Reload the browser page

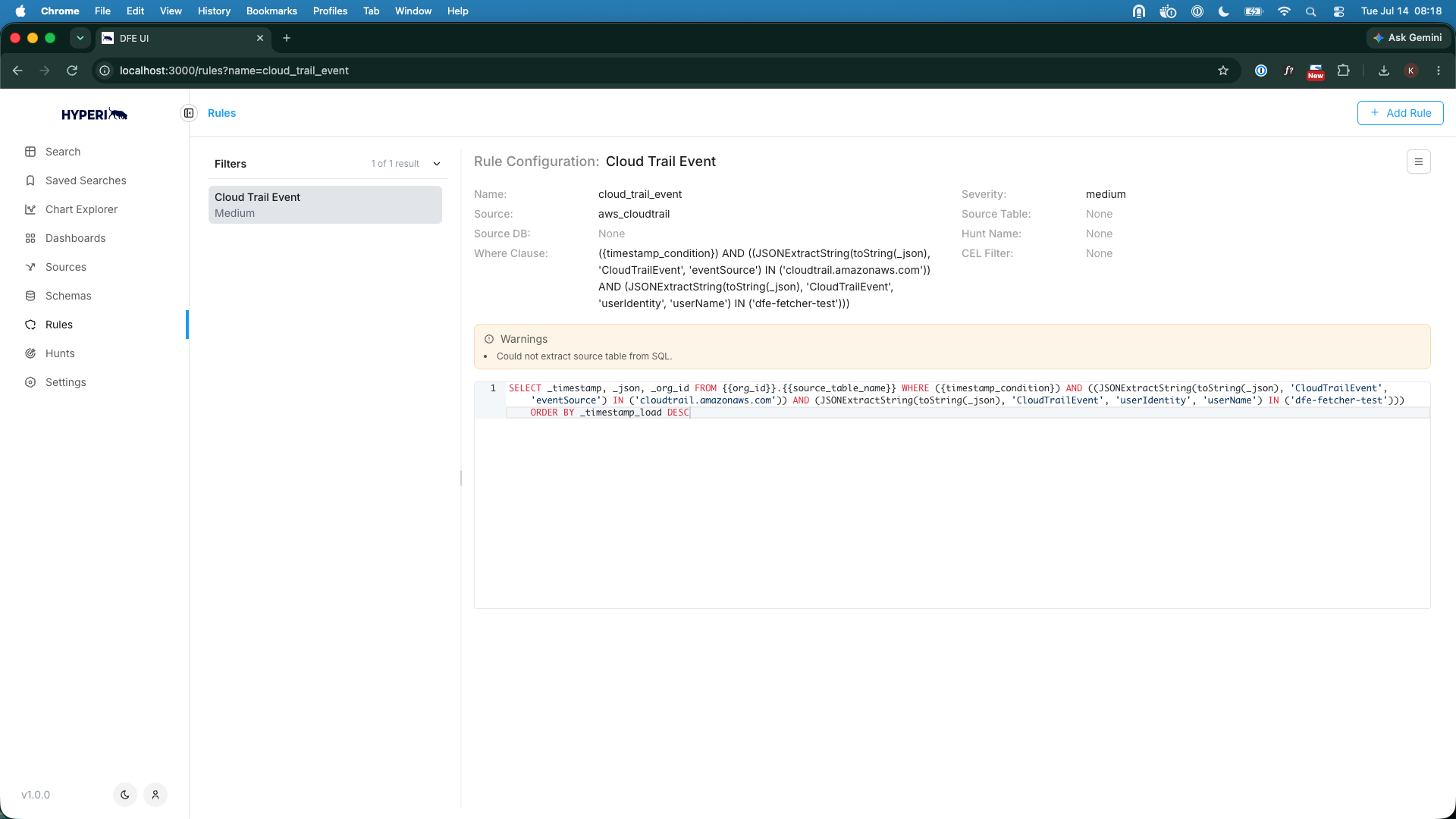click(x=72, y=71)
